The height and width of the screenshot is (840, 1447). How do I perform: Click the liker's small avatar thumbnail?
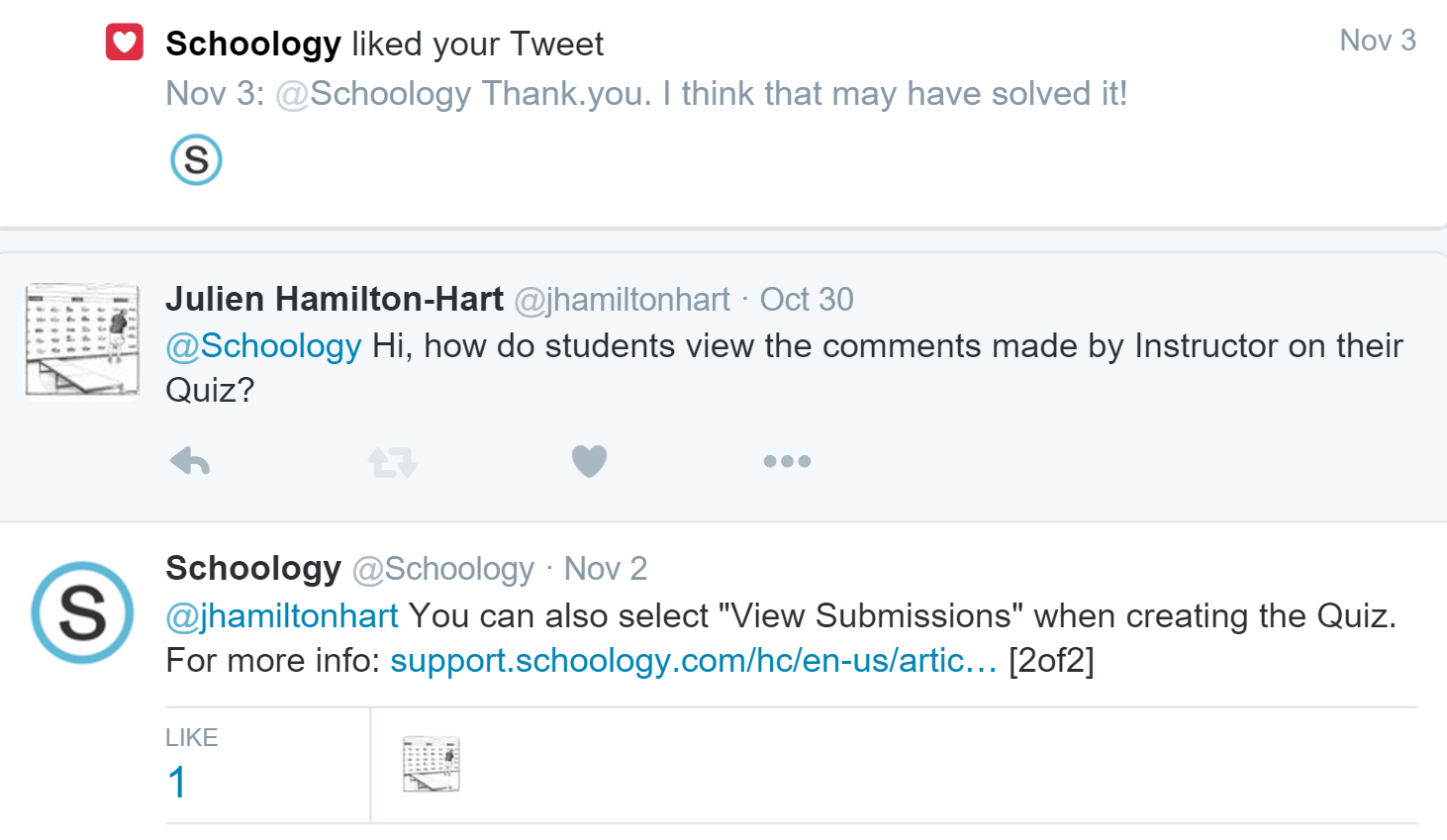(x=432, y=764)
